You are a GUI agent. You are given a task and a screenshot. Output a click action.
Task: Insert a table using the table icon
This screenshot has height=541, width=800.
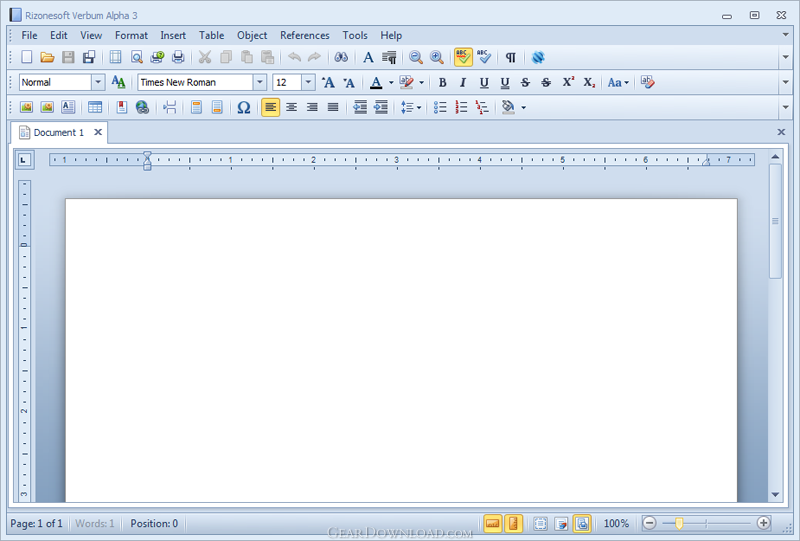point(95,107)
